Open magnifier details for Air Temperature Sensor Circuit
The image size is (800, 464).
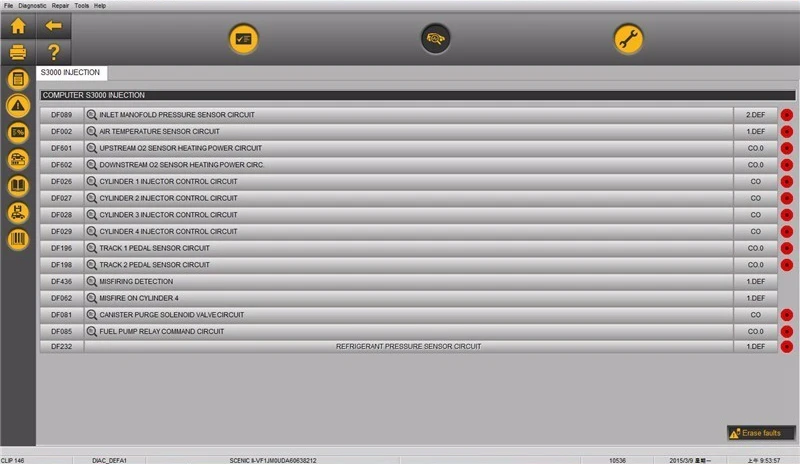click(x=91, y=132)
